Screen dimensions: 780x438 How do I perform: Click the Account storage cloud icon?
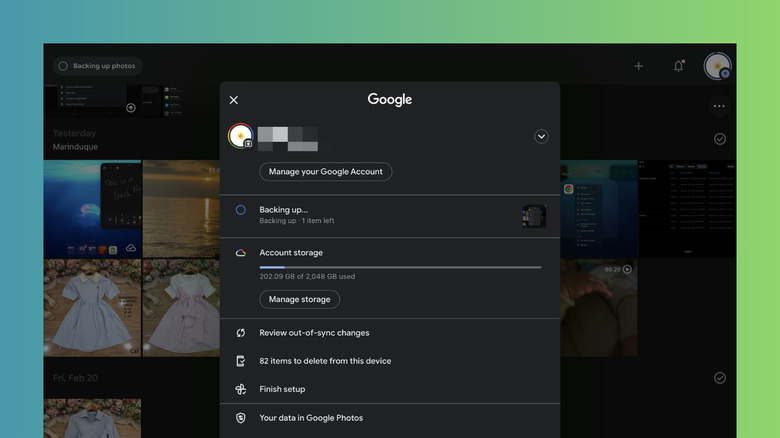[241, 253]
